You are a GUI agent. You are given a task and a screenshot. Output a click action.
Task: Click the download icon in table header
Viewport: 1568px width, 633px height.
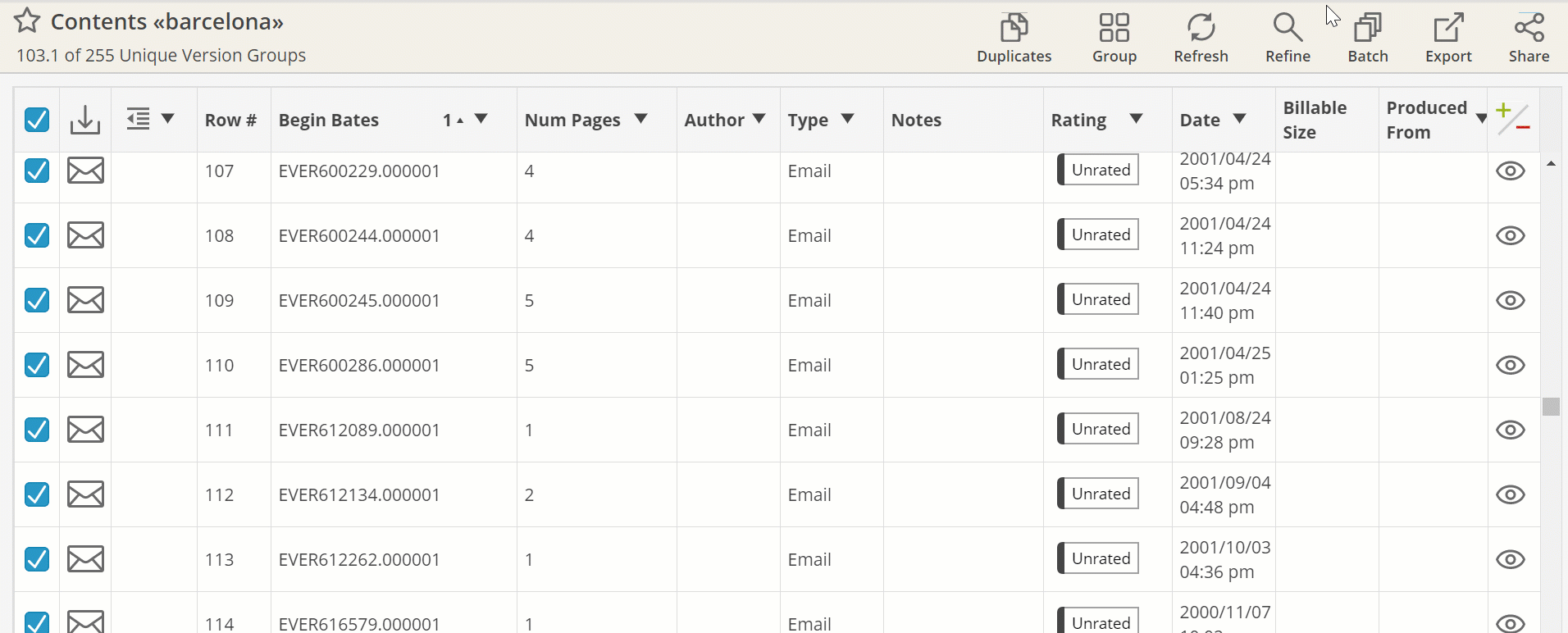[x=85, y=120]
